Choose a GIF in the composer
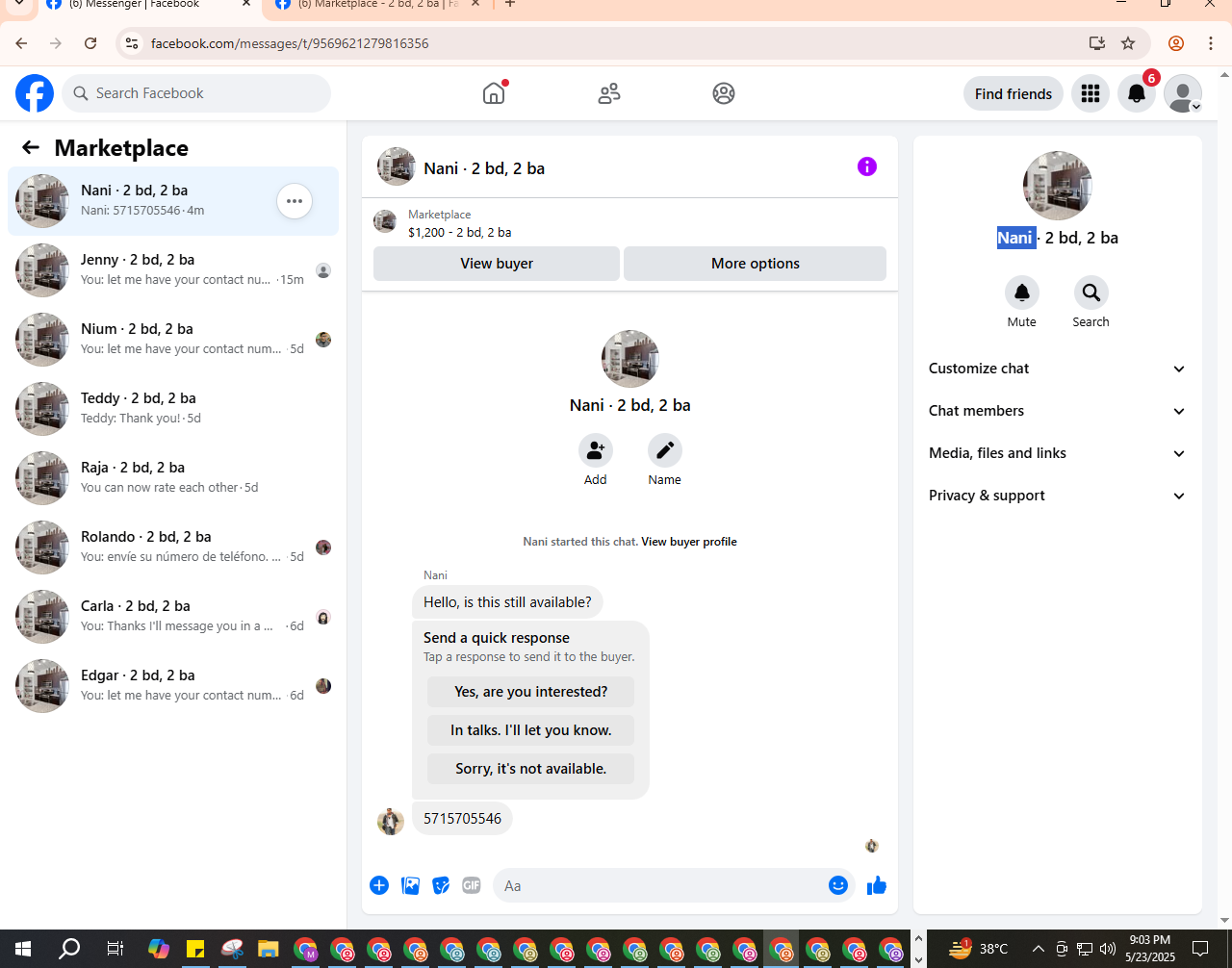1232x968 pixels. pos(472,885)
